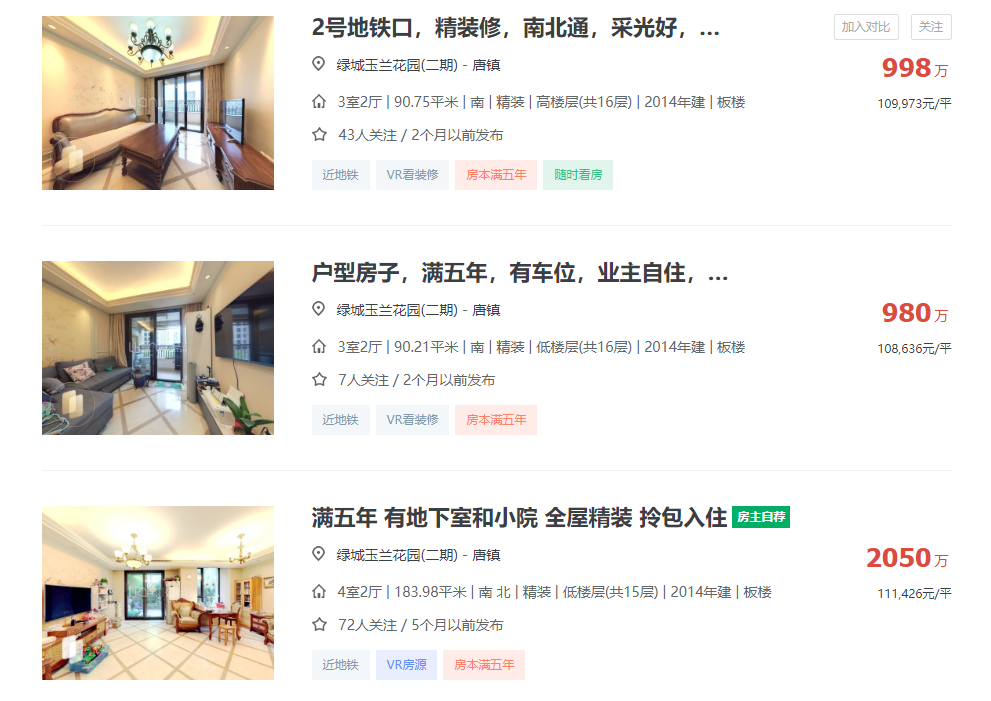Open listing 满五年 有地下室和小院
The image size is (991, 701).
coord(519,518)
